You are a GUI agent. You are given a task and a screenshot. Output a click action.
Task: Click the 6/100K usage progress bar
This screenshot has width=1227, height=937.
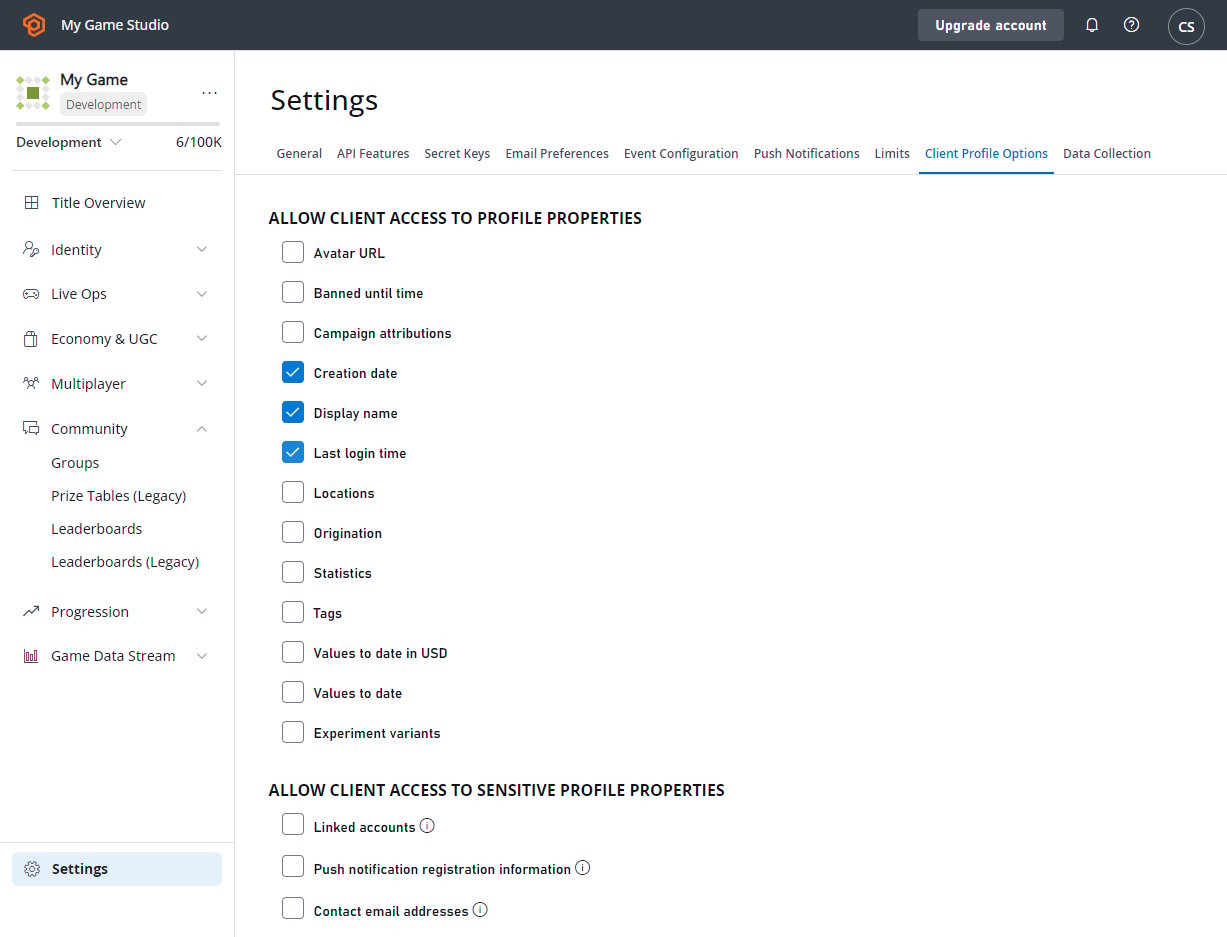coord(118,124)
